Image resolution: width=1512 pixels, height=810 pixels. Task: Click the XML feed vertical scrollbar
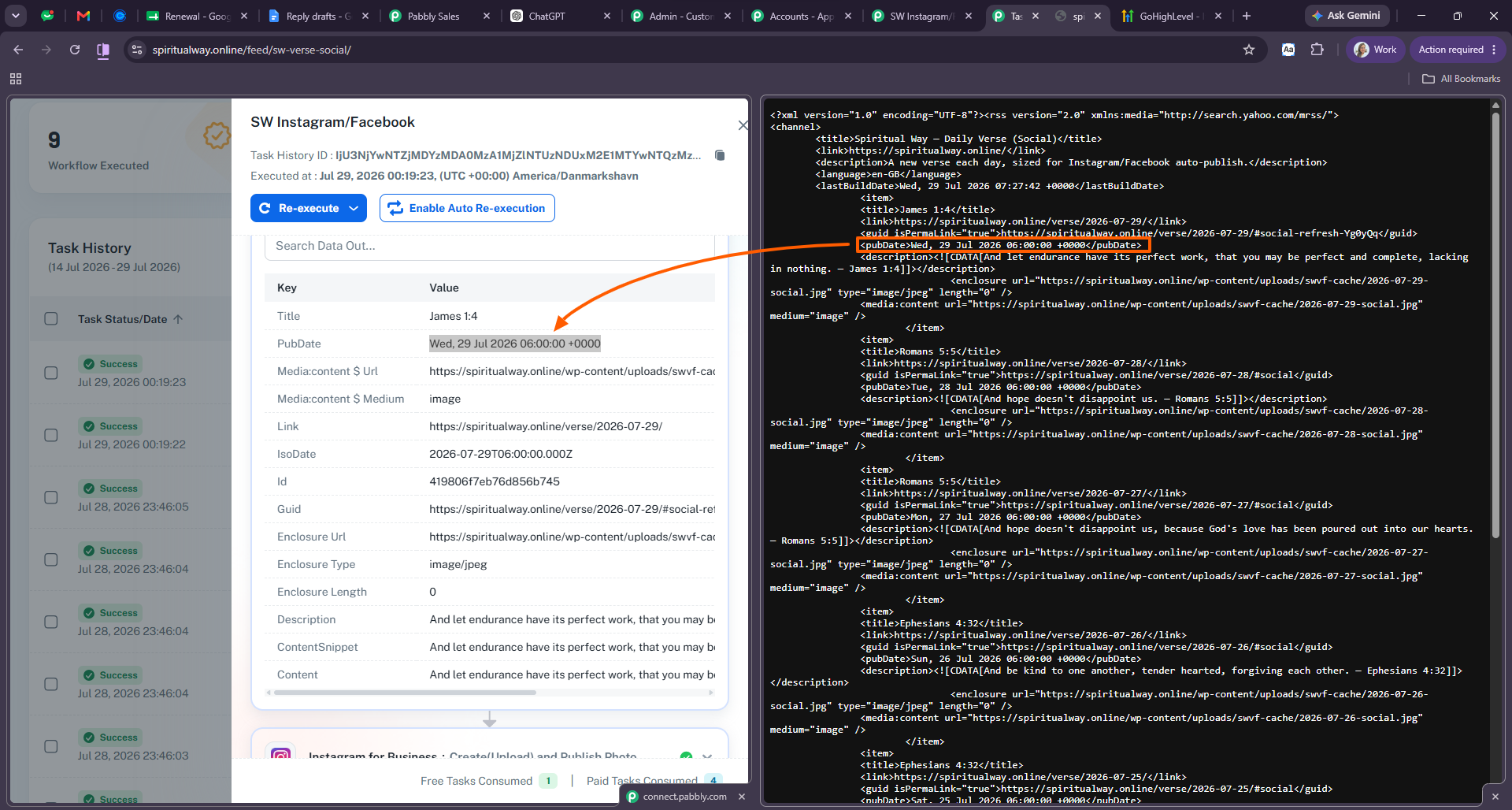1495,325
